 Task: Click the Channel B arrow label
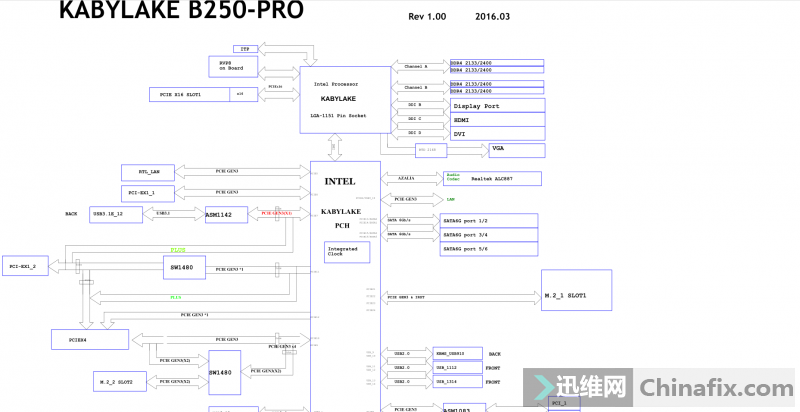416,87
